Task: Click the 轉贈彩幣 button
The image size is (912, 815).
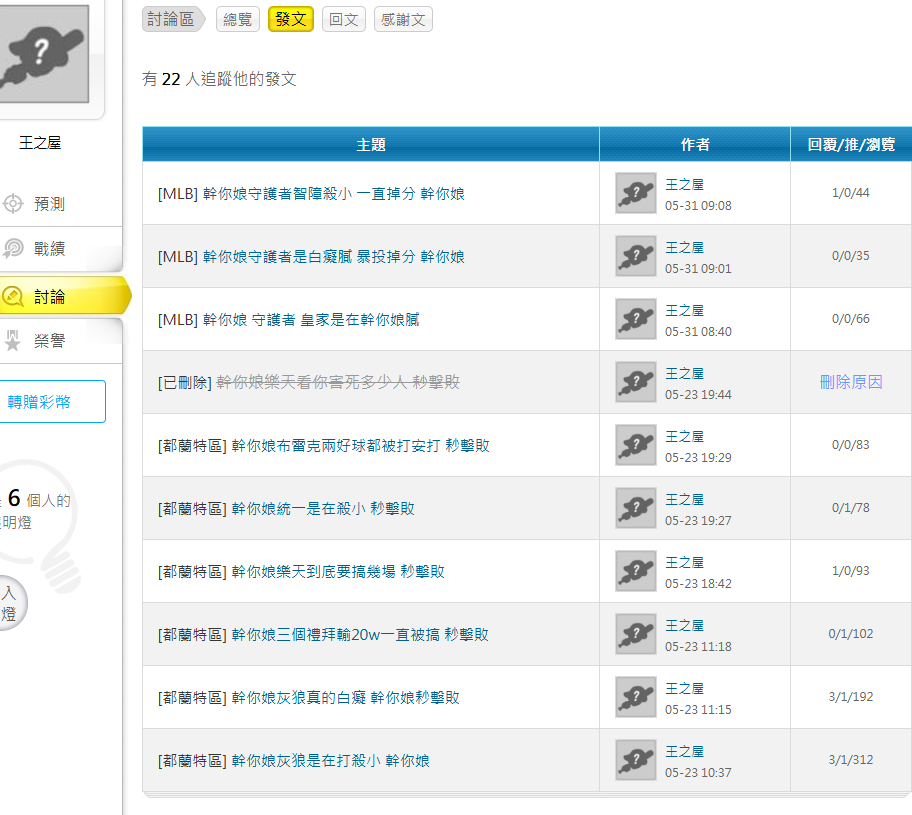Action: coord(51,401)
